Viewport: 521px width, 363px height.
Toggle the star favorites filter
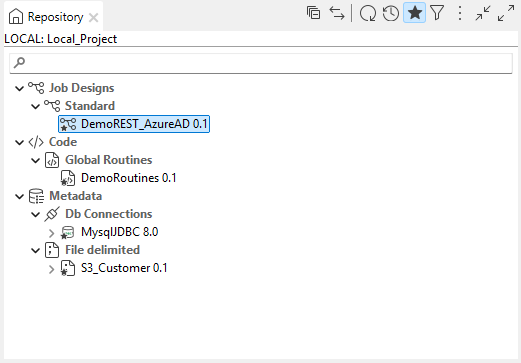414,13
